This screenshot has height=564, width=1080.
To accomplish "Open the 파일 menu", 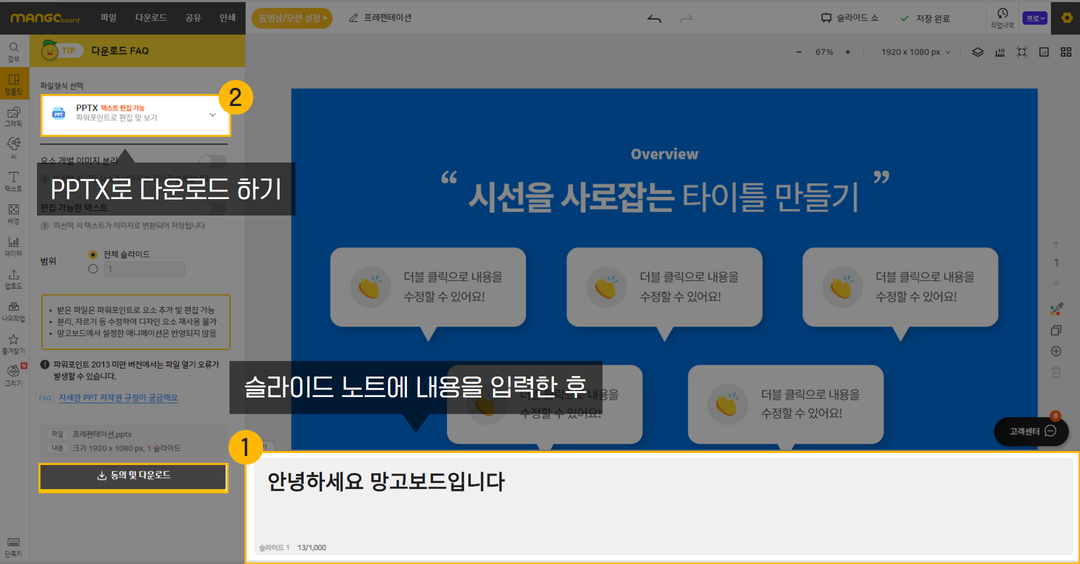I will coord(109,18).
